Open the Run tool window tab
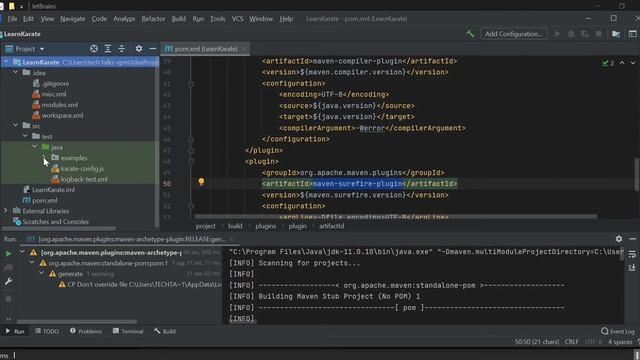The width and height of the screenshot is (640, 360). [x=15, y=331]
